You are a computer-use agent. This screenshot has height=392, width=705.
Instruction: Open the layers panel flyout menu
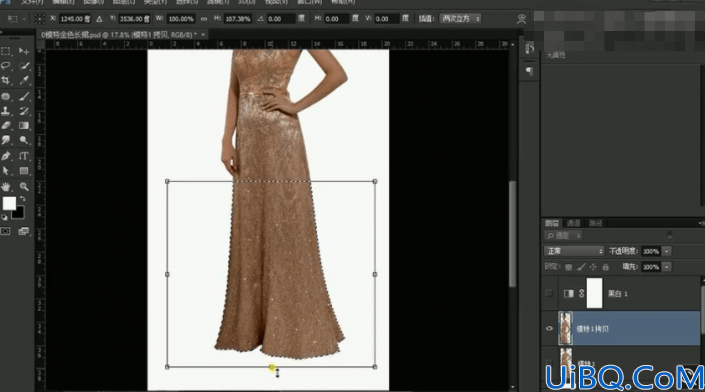coord(701,223)
